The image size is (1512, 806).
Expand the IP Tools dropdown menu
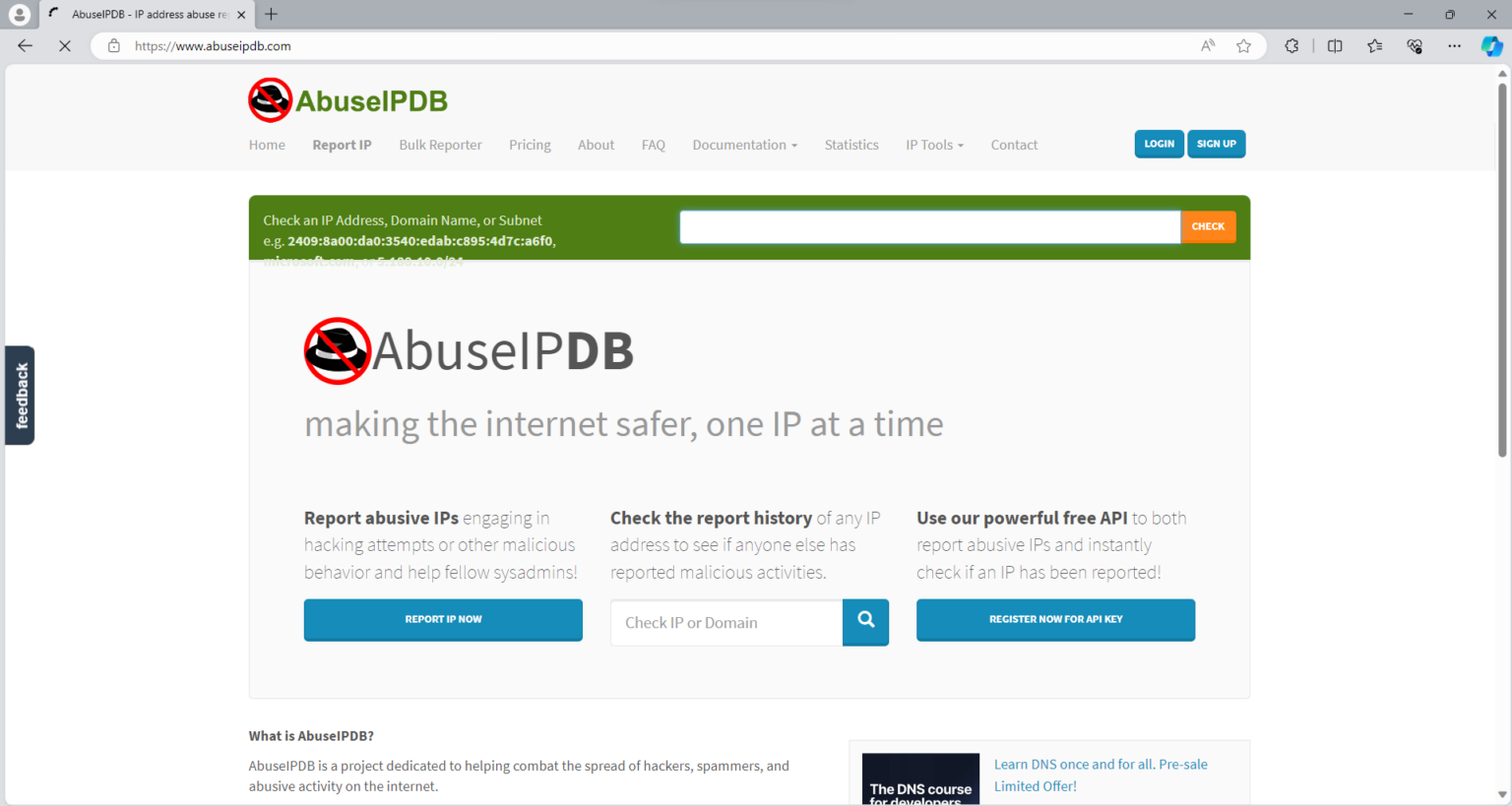pyautogui.click(x=934, y=145)
